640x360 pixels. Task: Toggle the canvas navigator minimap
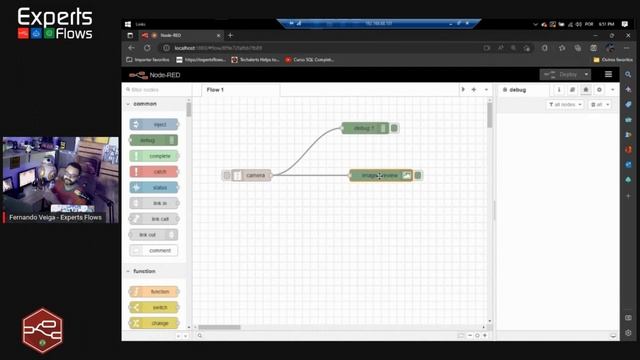click(461, 336)
